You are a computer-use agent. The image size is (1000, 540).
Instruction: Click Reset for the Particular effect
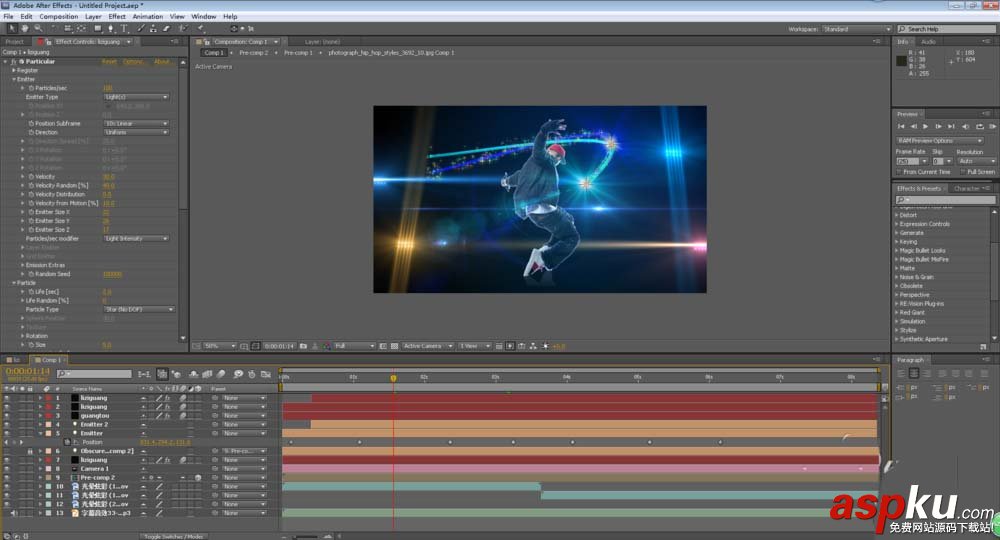point(109,62)
